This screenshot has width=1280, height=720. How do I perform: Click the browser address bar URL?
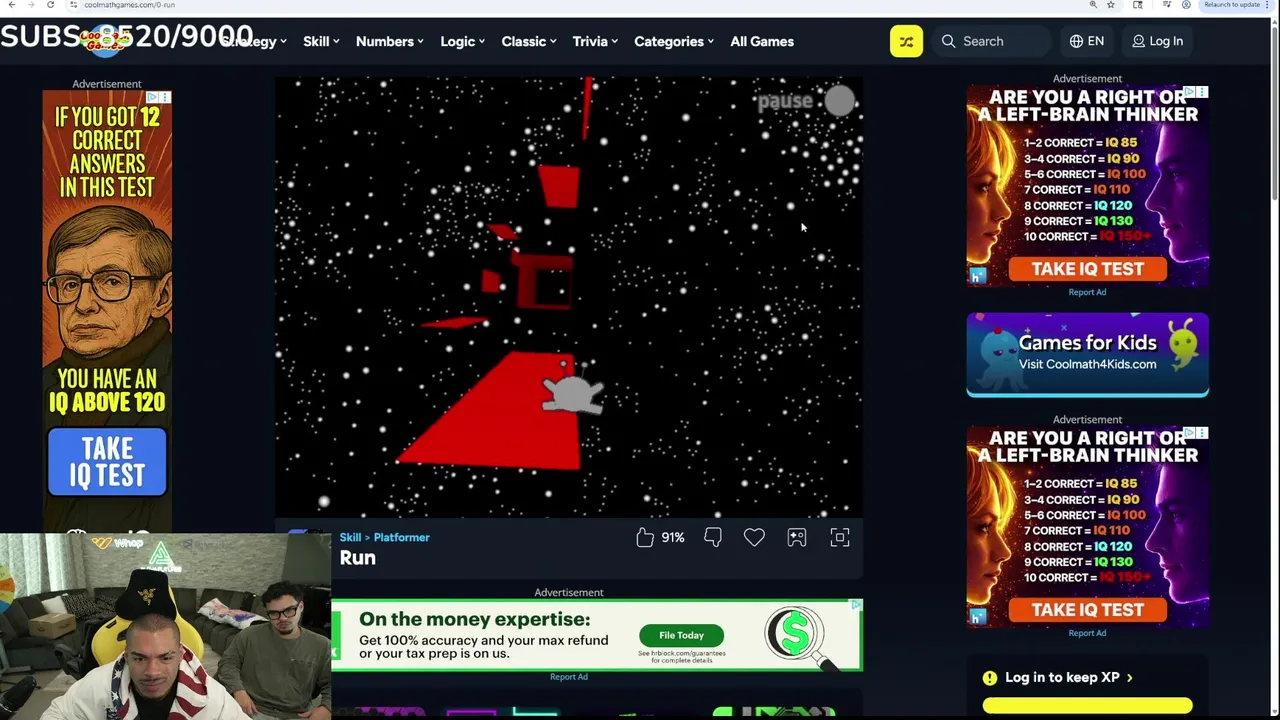[129, 5]
